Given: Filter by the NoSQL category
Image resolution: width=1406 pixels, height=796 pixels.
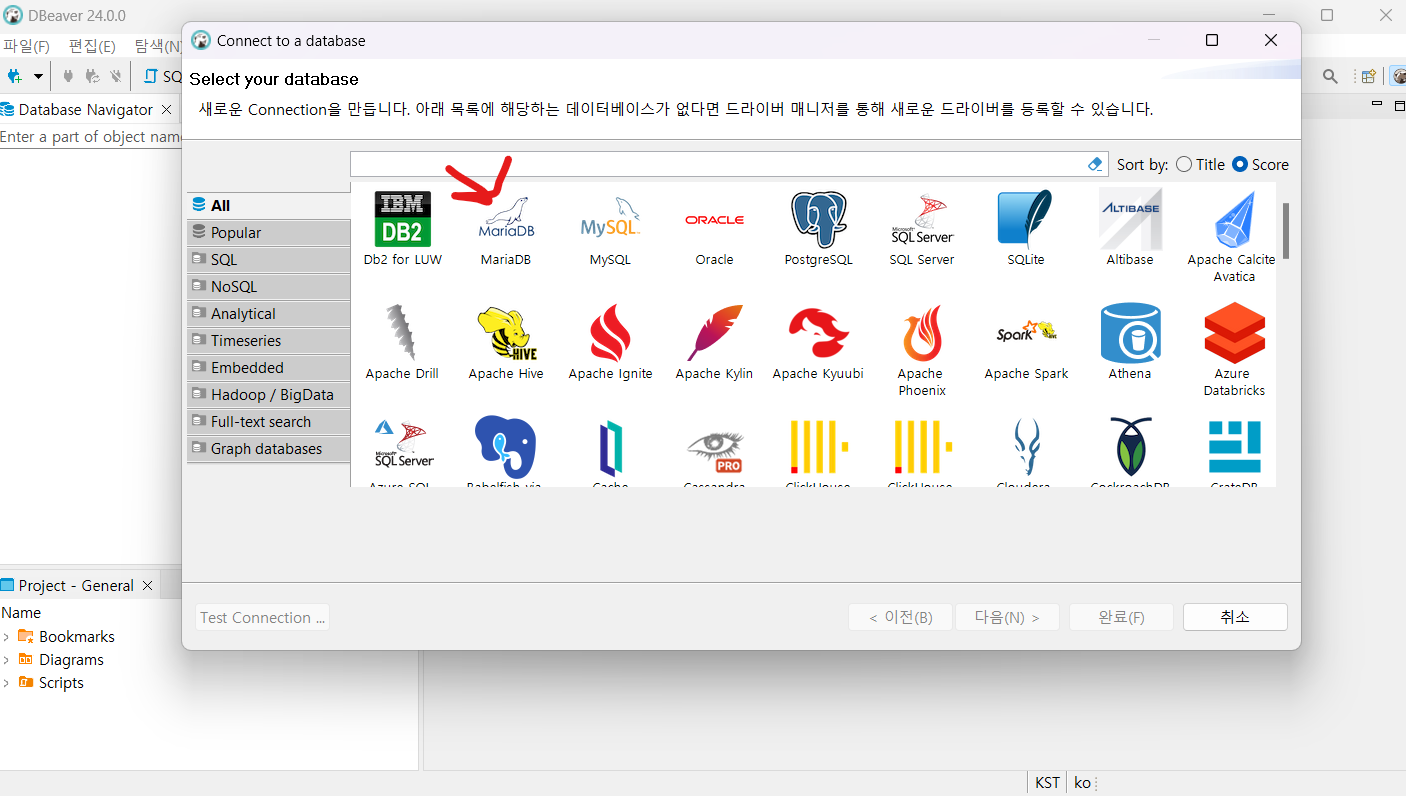Looking at the screenshot, I should pos(268,286).
